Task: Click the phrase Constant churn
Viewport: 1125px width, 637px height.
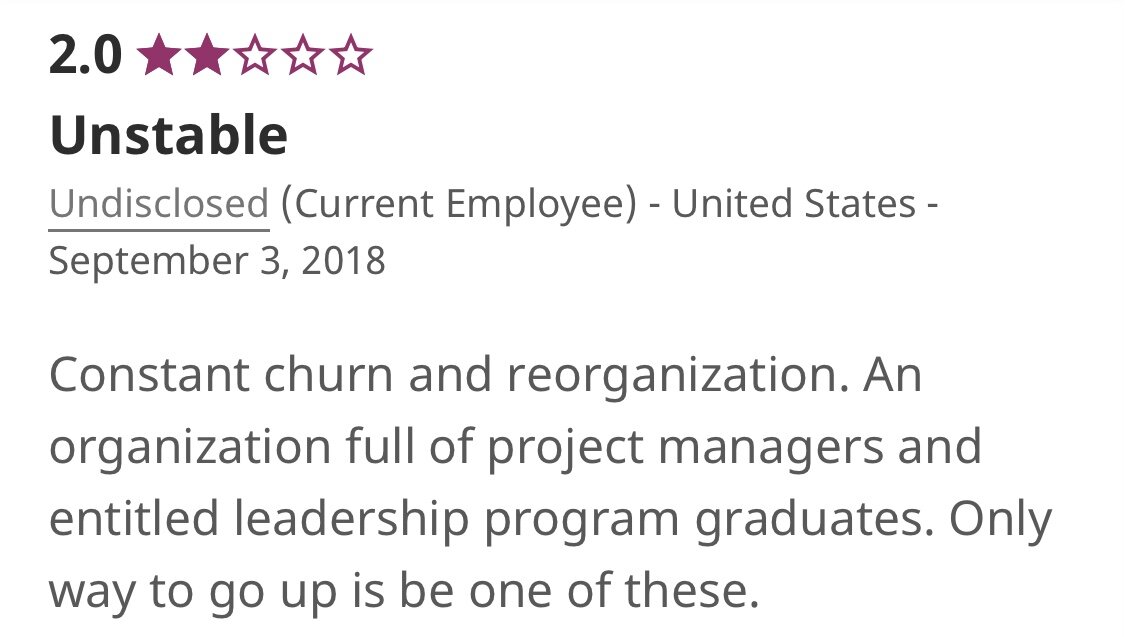Action: [x=221, y=375]
